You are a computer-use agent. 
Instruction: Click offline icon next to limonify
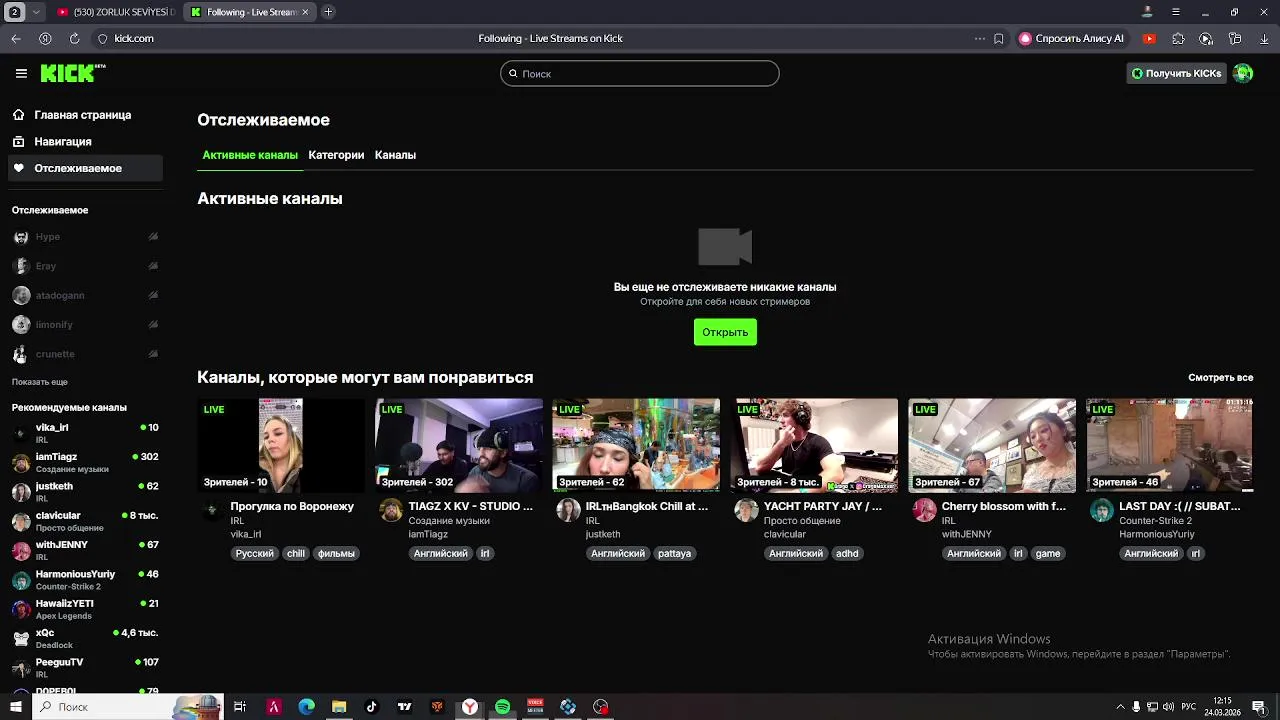coord(153,325)
